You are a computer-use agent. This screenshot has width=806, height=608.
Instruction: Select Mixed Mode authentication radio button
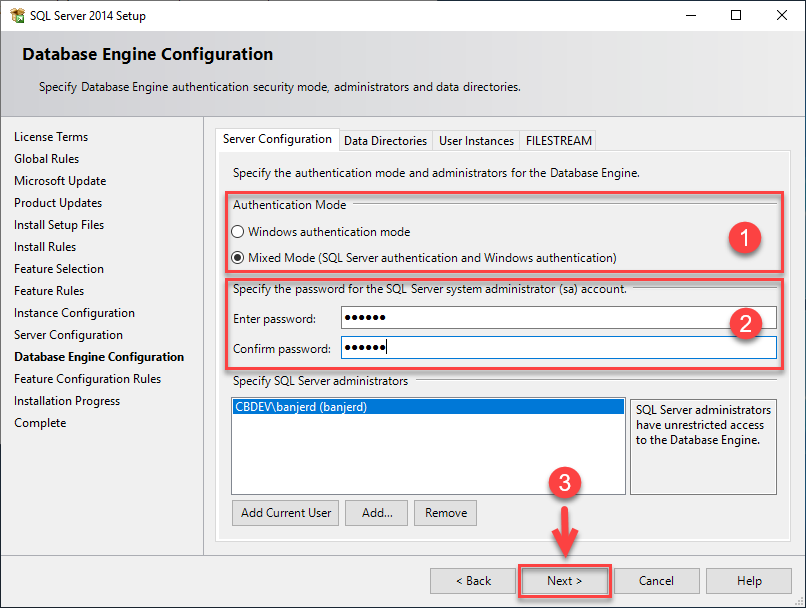(x=237, y=257)
